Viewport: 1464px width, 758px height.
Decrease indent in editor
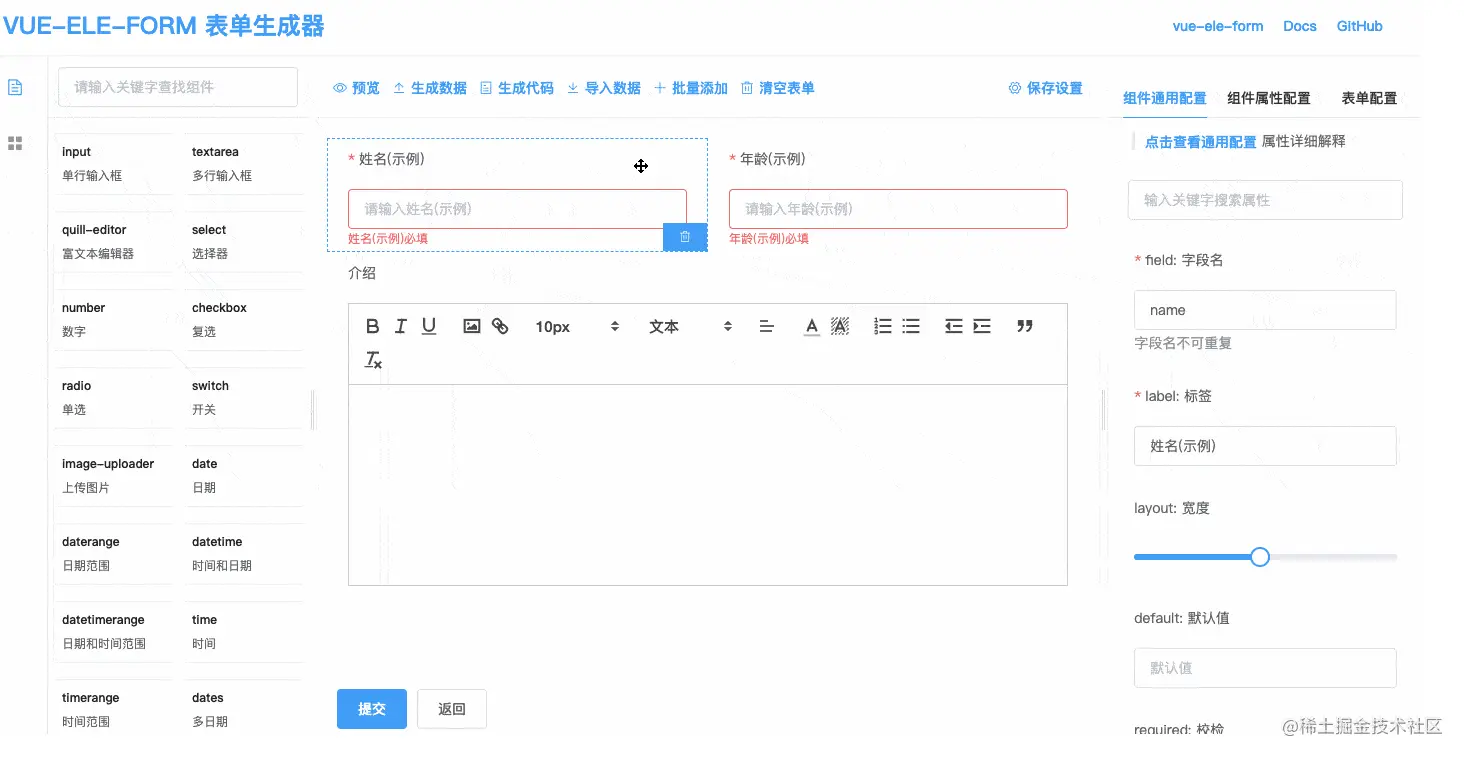point(954,326)
